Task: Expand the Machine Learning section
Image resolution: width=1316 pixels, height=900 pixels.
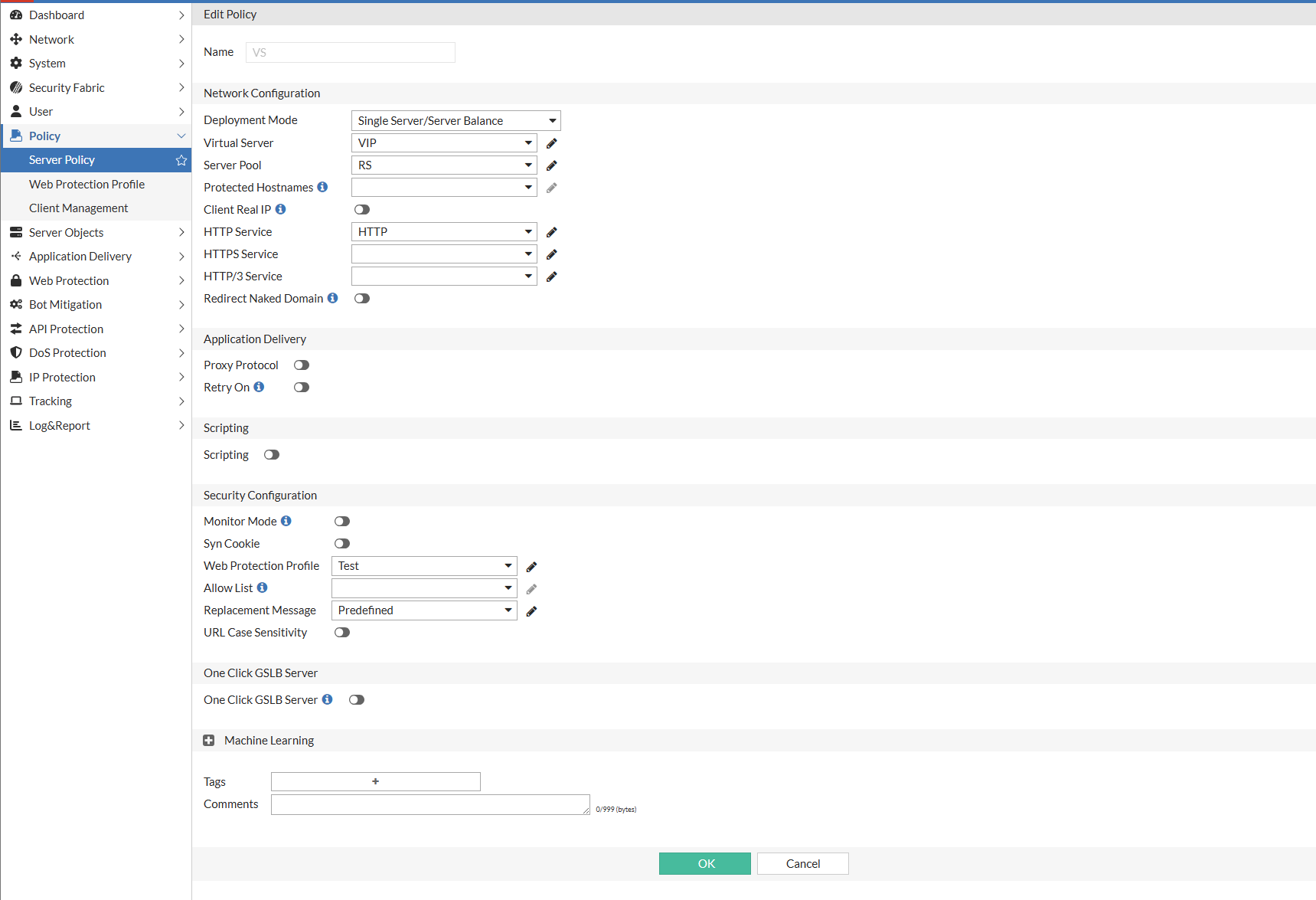Action: pos(209,741)
